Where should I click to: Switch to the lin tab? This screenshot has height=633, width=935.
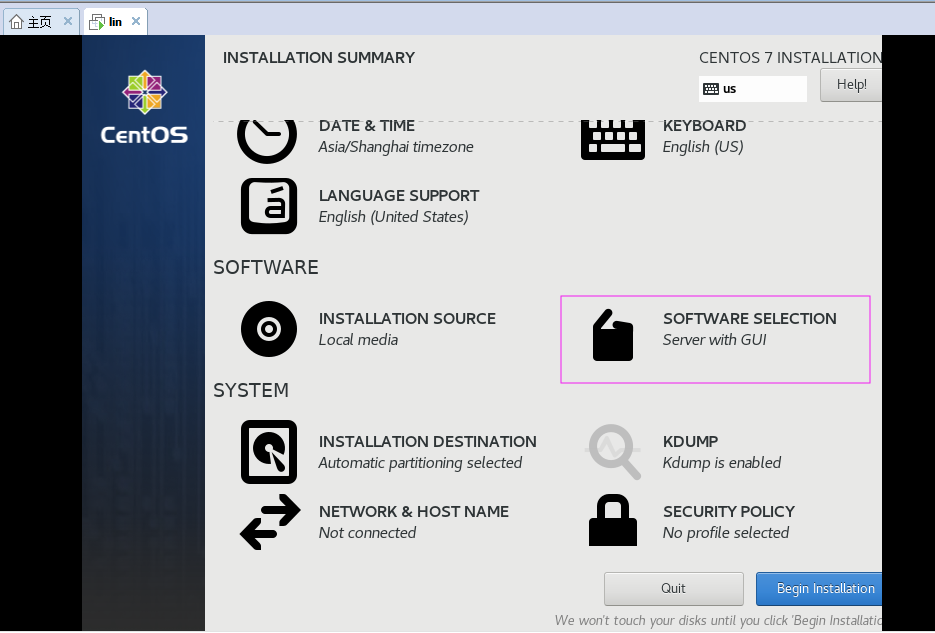click(x=116, y=22)
